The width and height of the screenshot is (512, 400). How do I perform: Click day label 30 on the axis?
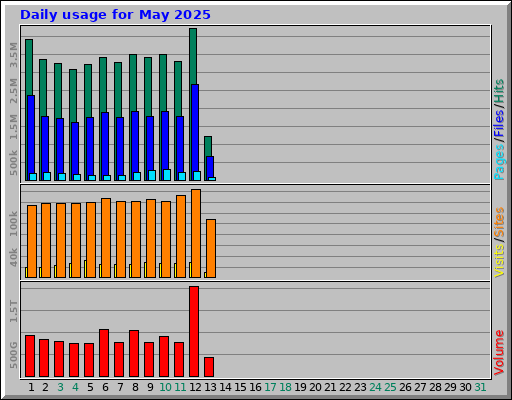[465, 387]
